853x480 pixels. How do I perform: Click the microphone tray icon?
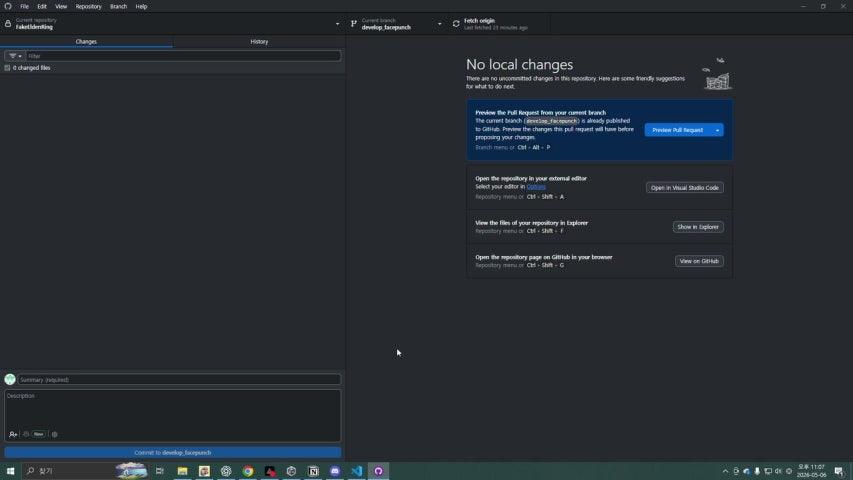point(757,471)
